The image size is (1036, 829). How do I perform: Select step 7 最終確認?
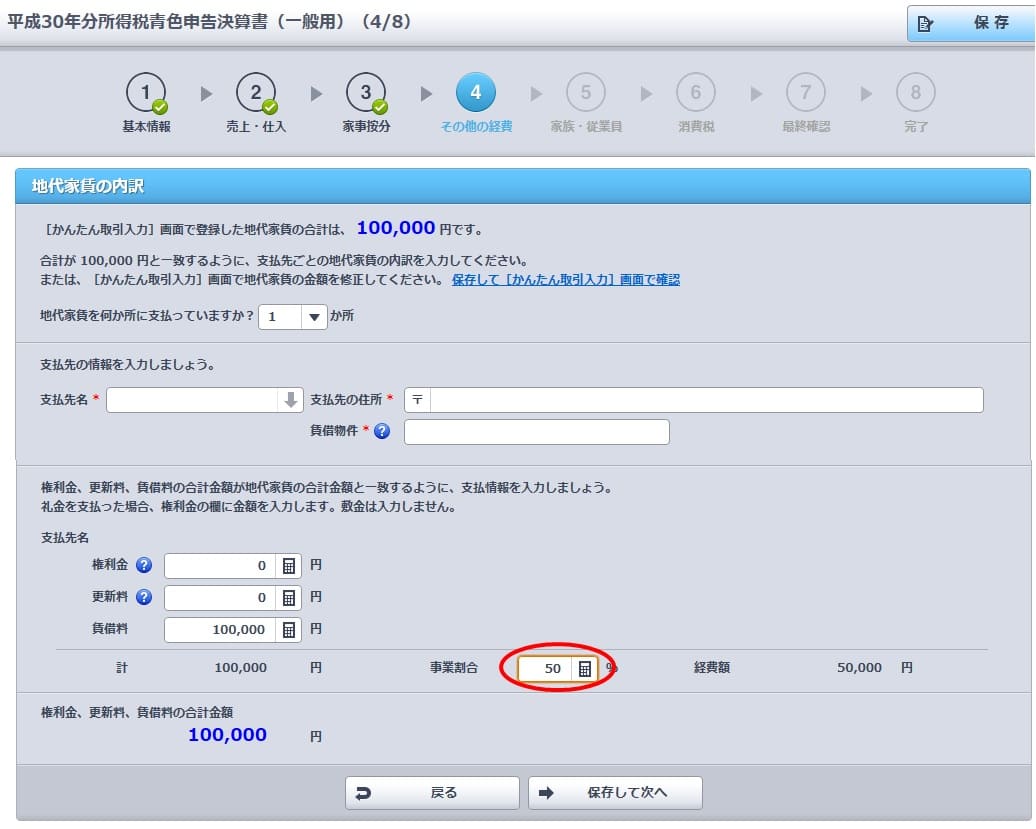(x=805, y=102)
